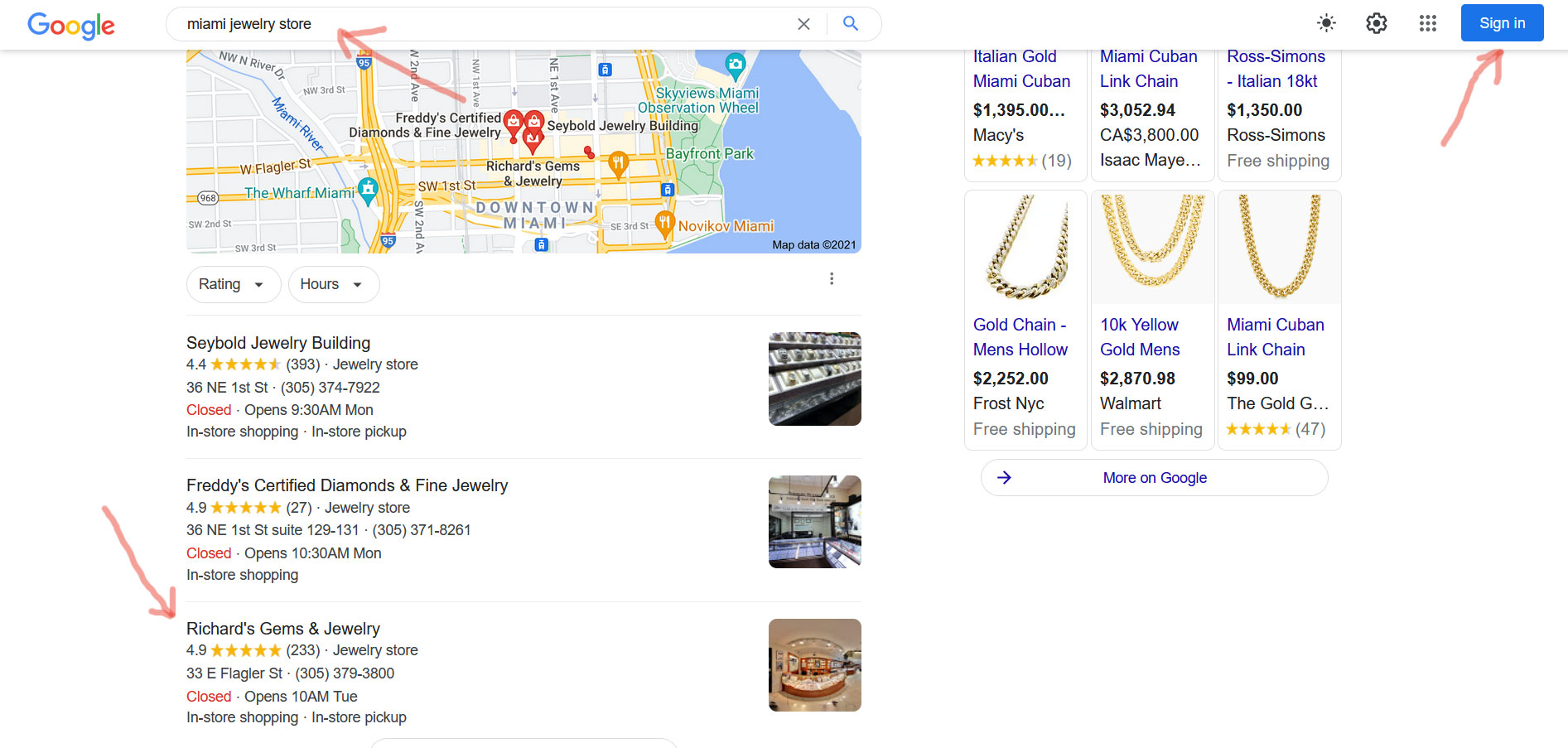Screen dimensions: 1568x748
Task: Open the Seybold Jewelry Building listing
Action: [278, 342]
